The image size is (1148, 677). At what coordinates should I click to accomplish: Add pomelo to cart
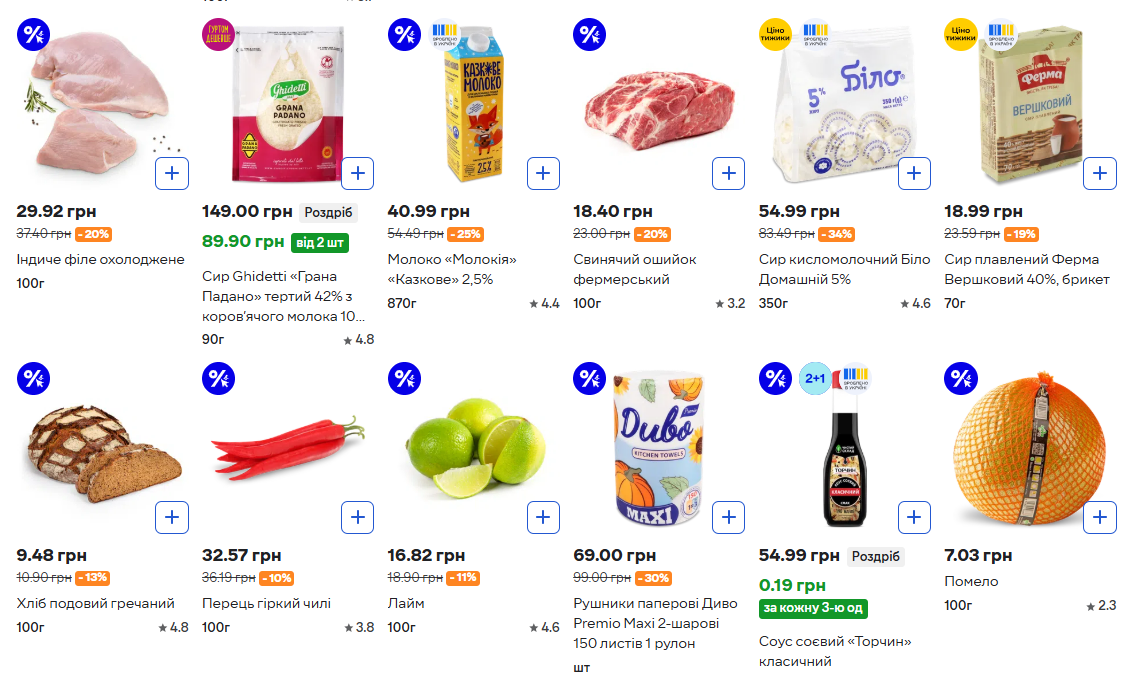pos(1099,517)
